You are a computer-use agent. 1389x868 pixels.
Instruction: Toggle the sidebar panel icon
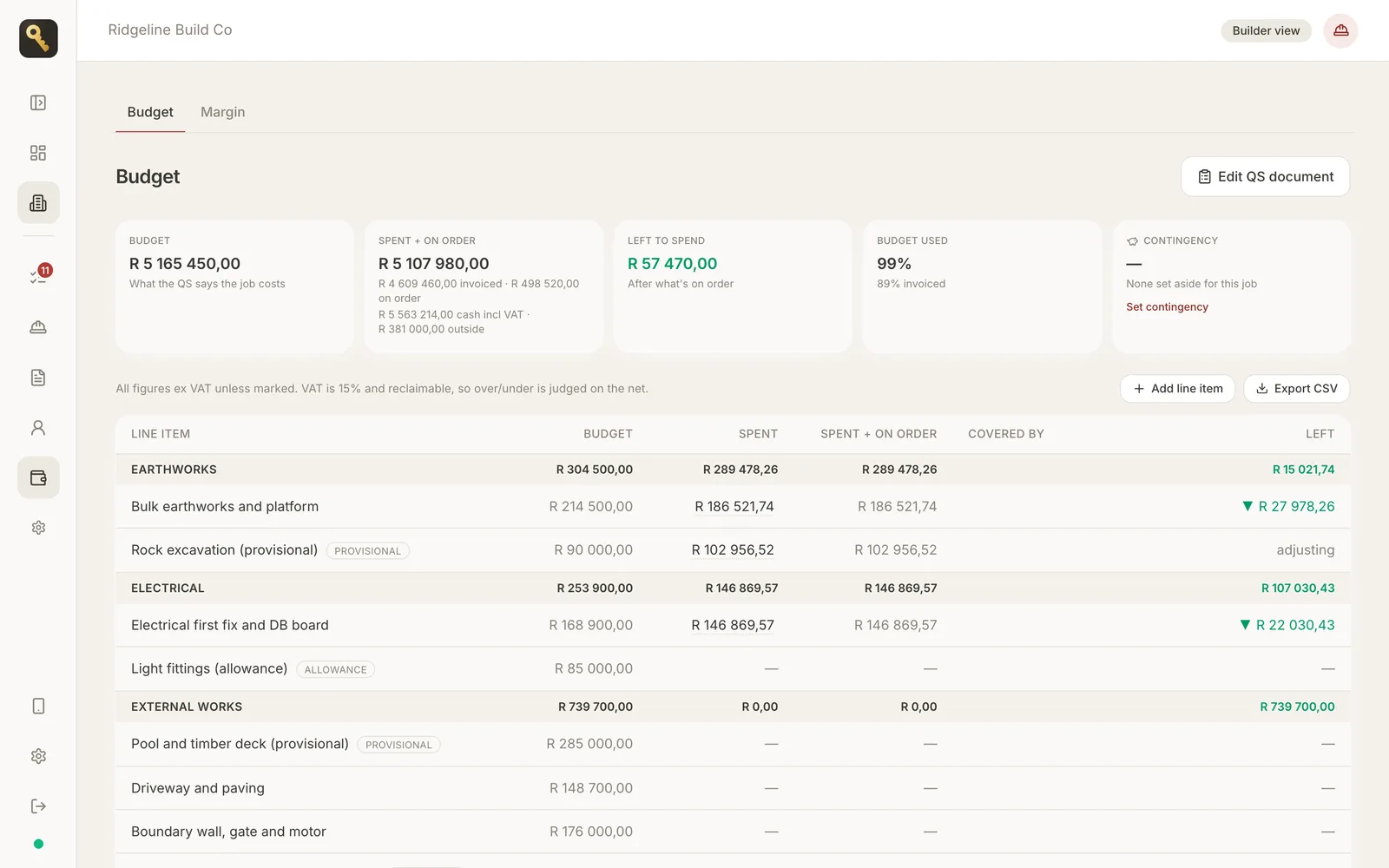tap(38, 102)
